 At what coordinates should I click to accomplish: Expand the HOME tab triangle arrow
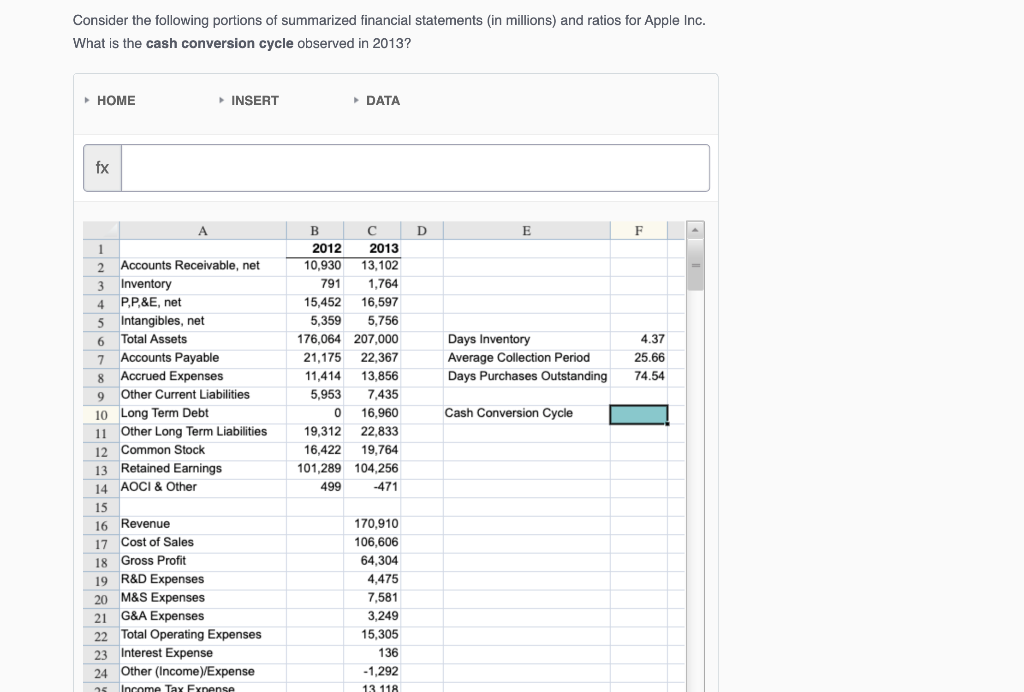click(87, 101)
